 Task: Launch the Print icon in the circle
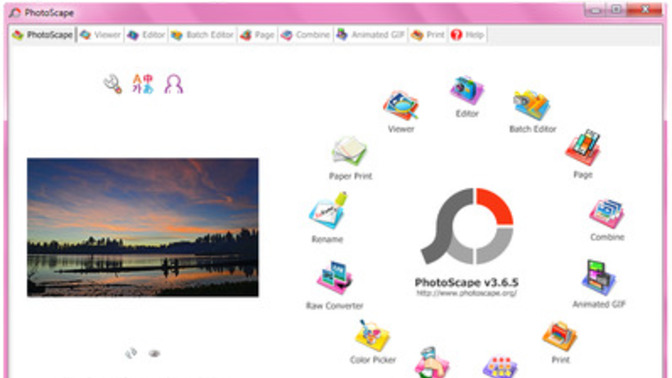coord(559,336)
